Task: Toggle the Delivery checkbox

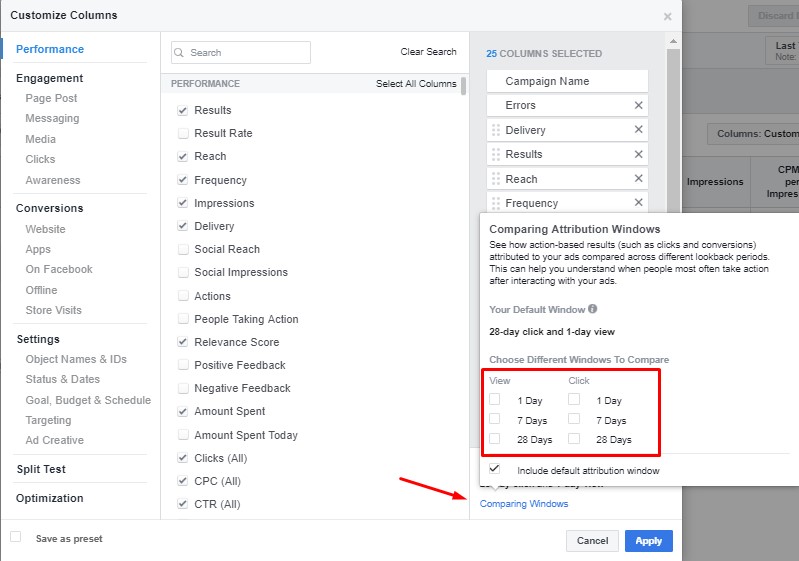Action: click(182, 226)
